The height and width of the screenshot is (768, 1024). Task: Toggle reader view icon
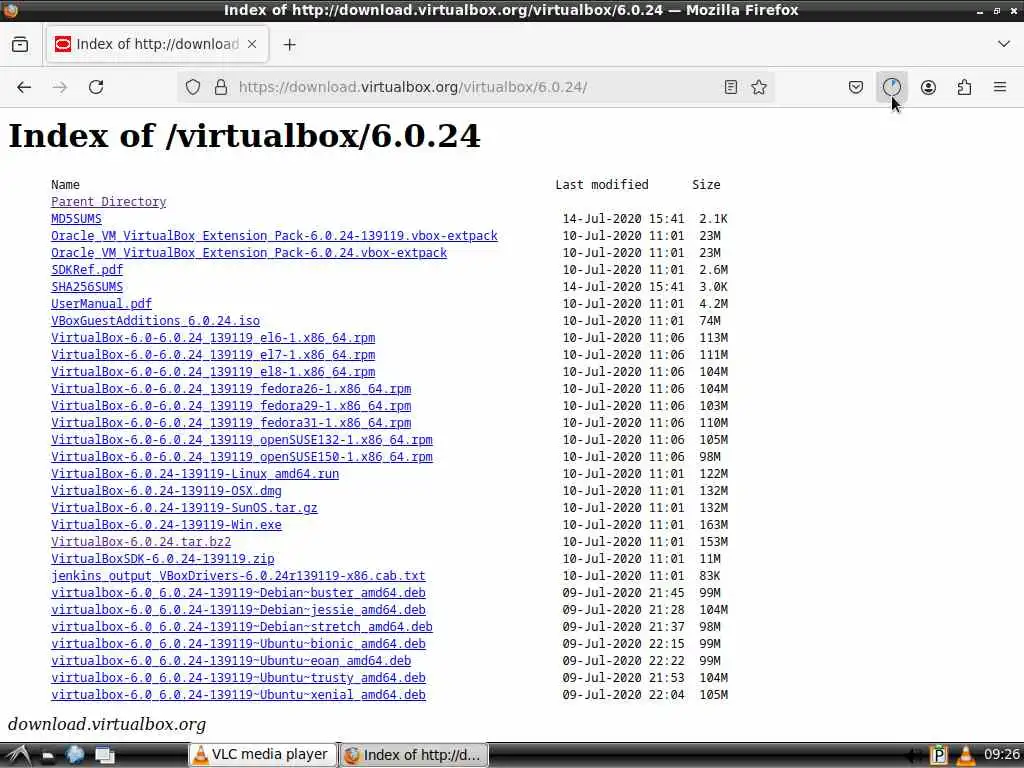(x=731, y=87)
